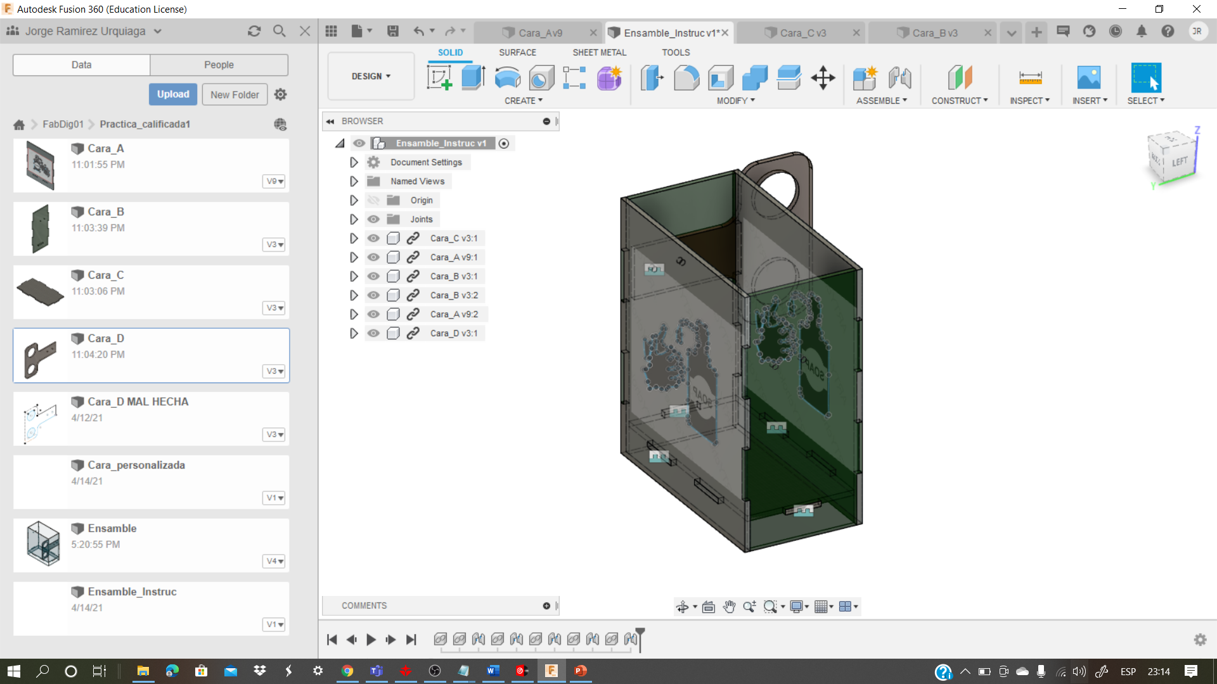This screenshot has width=1217, height=684.
Task: Open the Ensamble thumbnail in data panel
Action: click(42, 544)
